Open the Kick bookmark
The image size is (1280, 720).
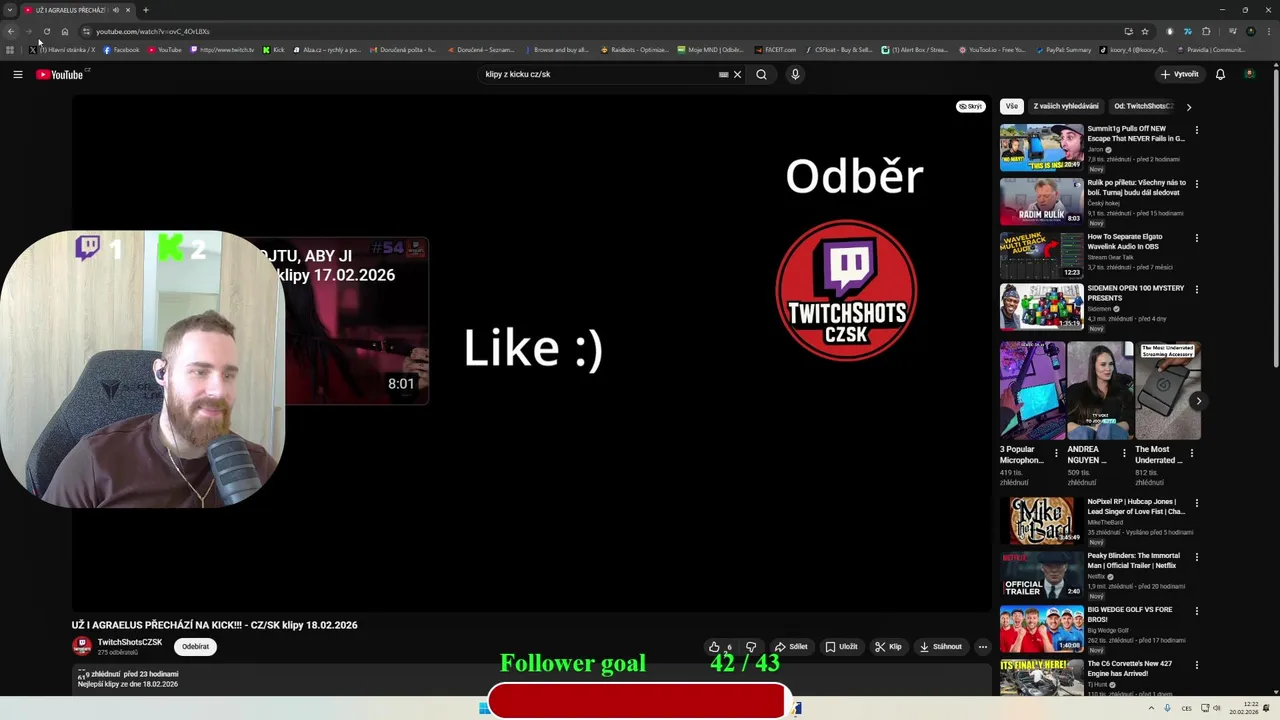(x=274, y=49)
